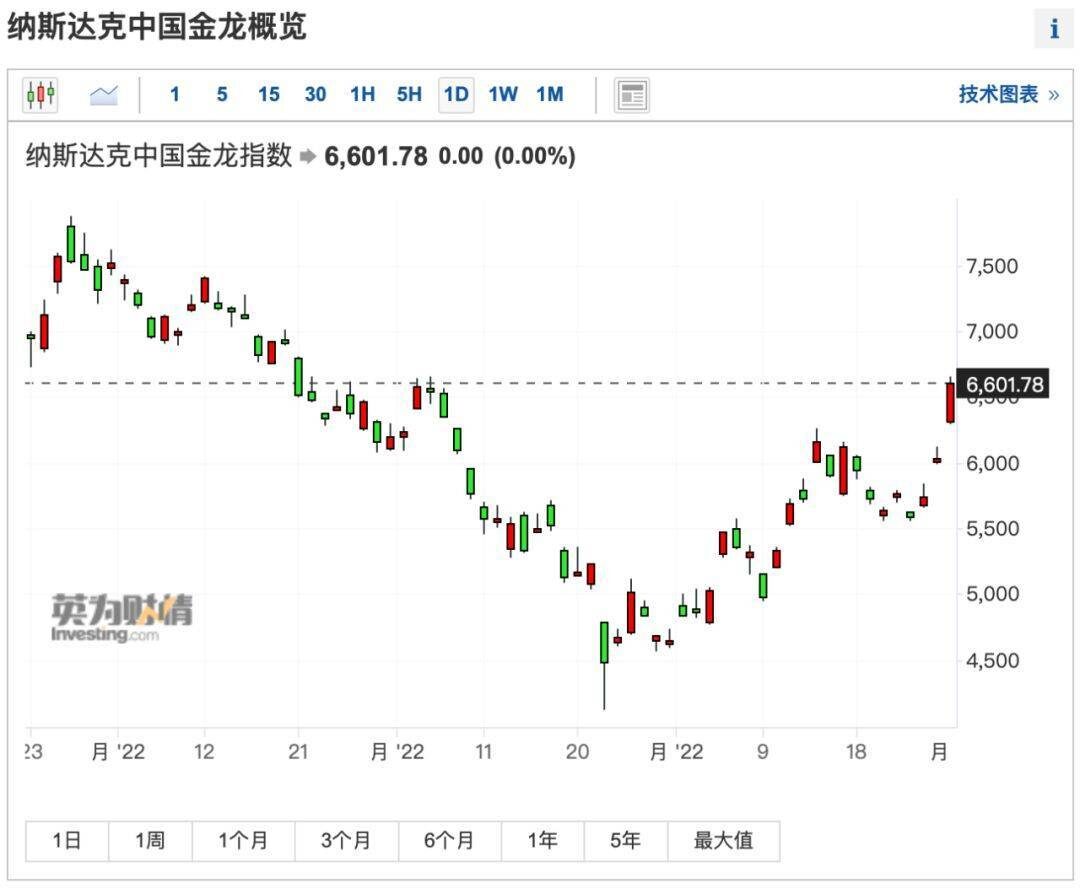Select the active 1D interval
The width and height of the screenshot is (1080, 889).
point(456,94)
